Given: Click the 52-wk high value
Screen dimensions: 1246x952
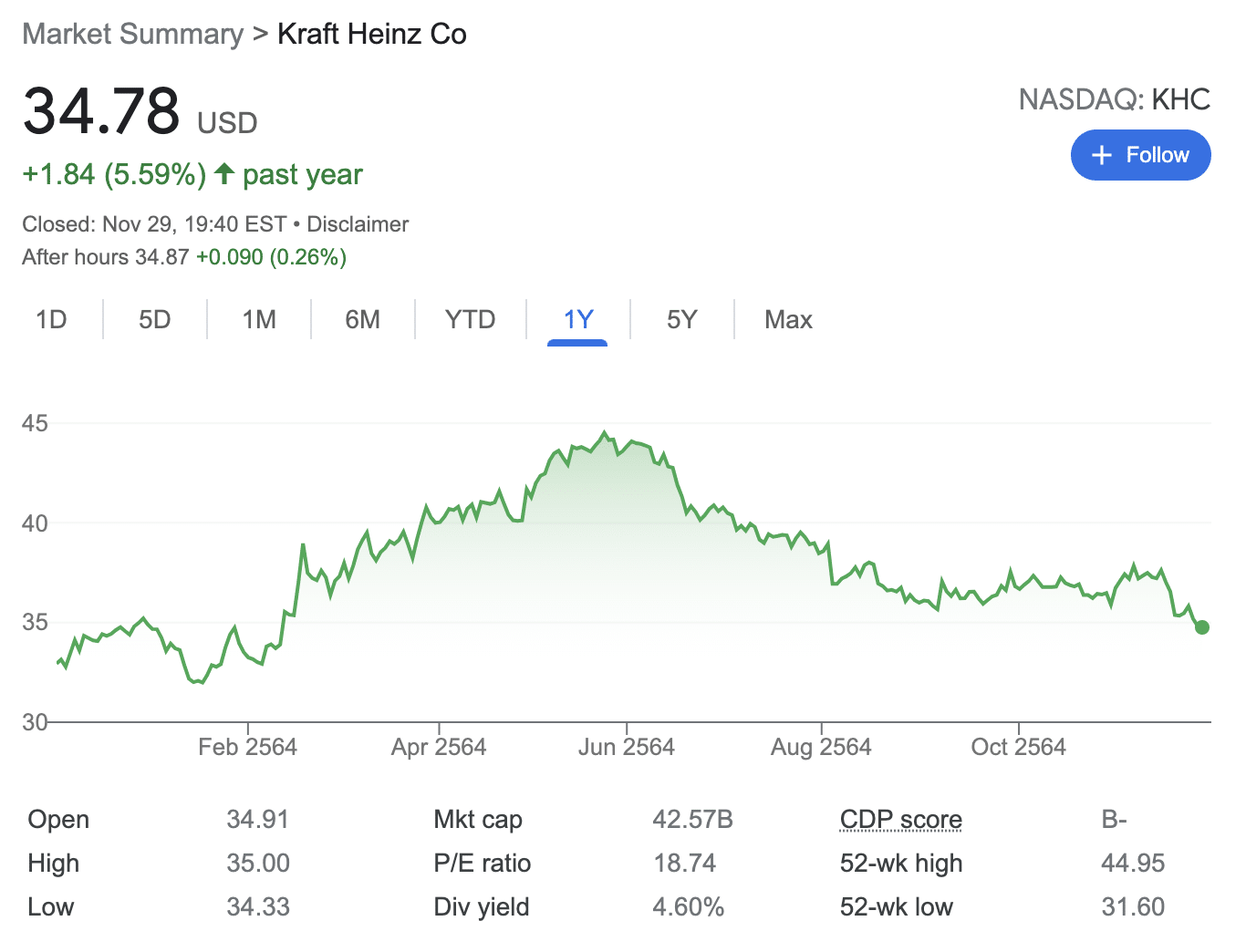Looking at the screenshot, I should [x=1134, y=863].
